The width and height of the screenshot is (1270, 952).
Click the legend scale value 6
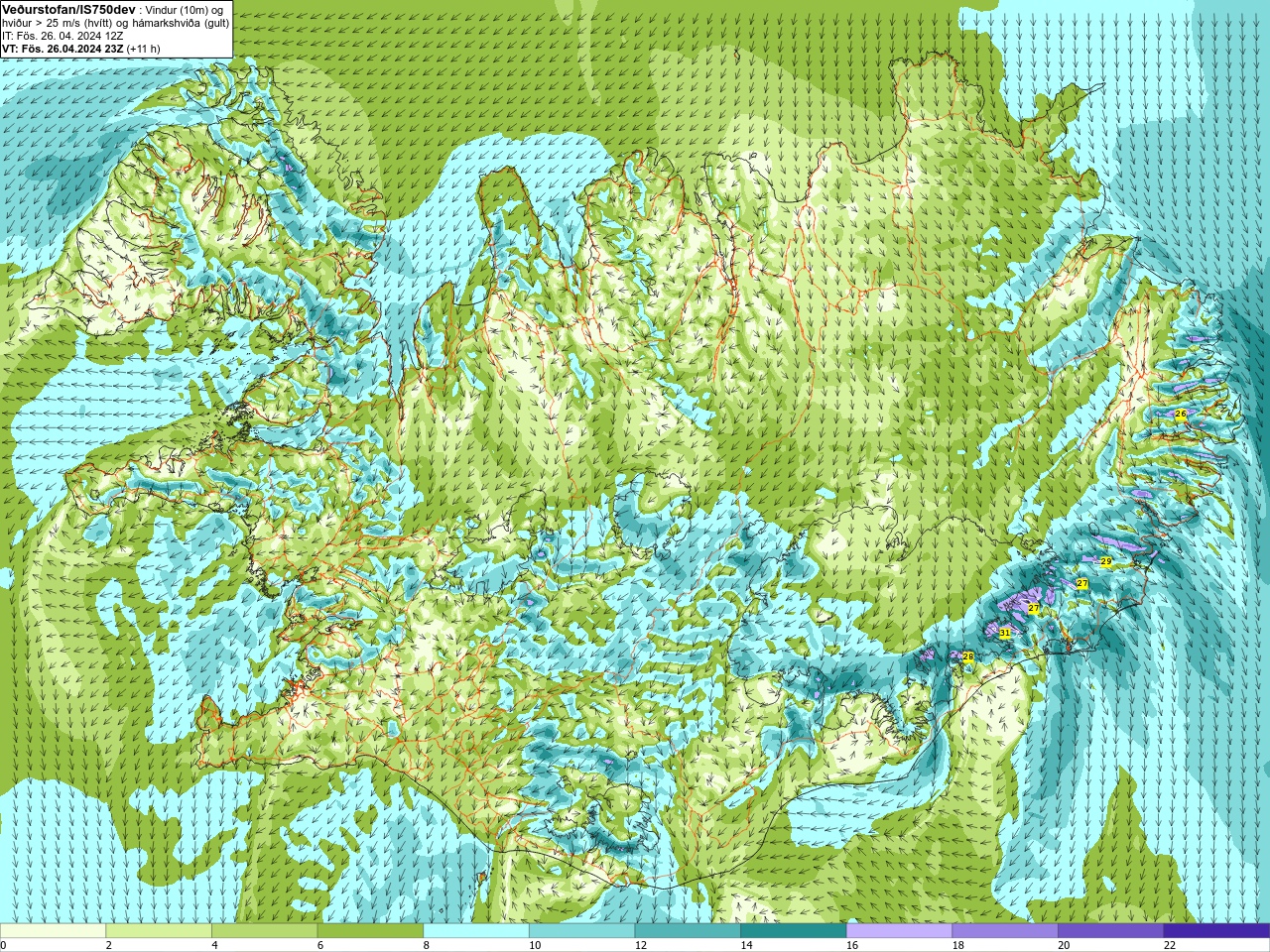coord(320,945)
